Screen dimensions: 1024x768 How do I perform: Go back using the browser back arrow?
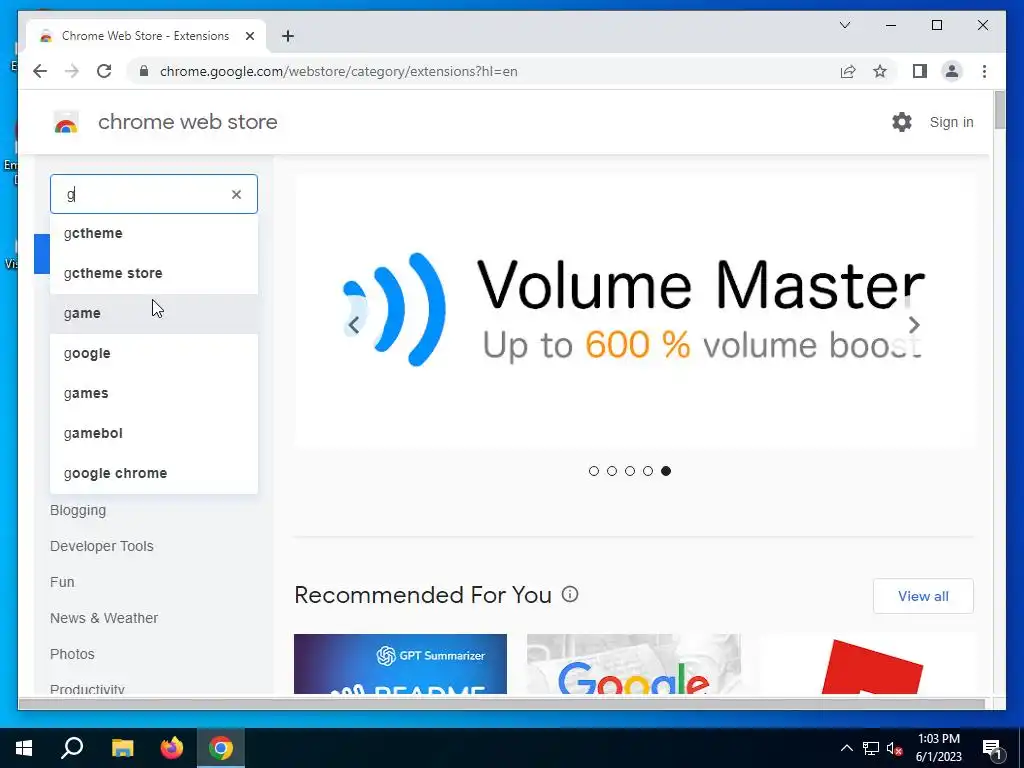[40, 71]
